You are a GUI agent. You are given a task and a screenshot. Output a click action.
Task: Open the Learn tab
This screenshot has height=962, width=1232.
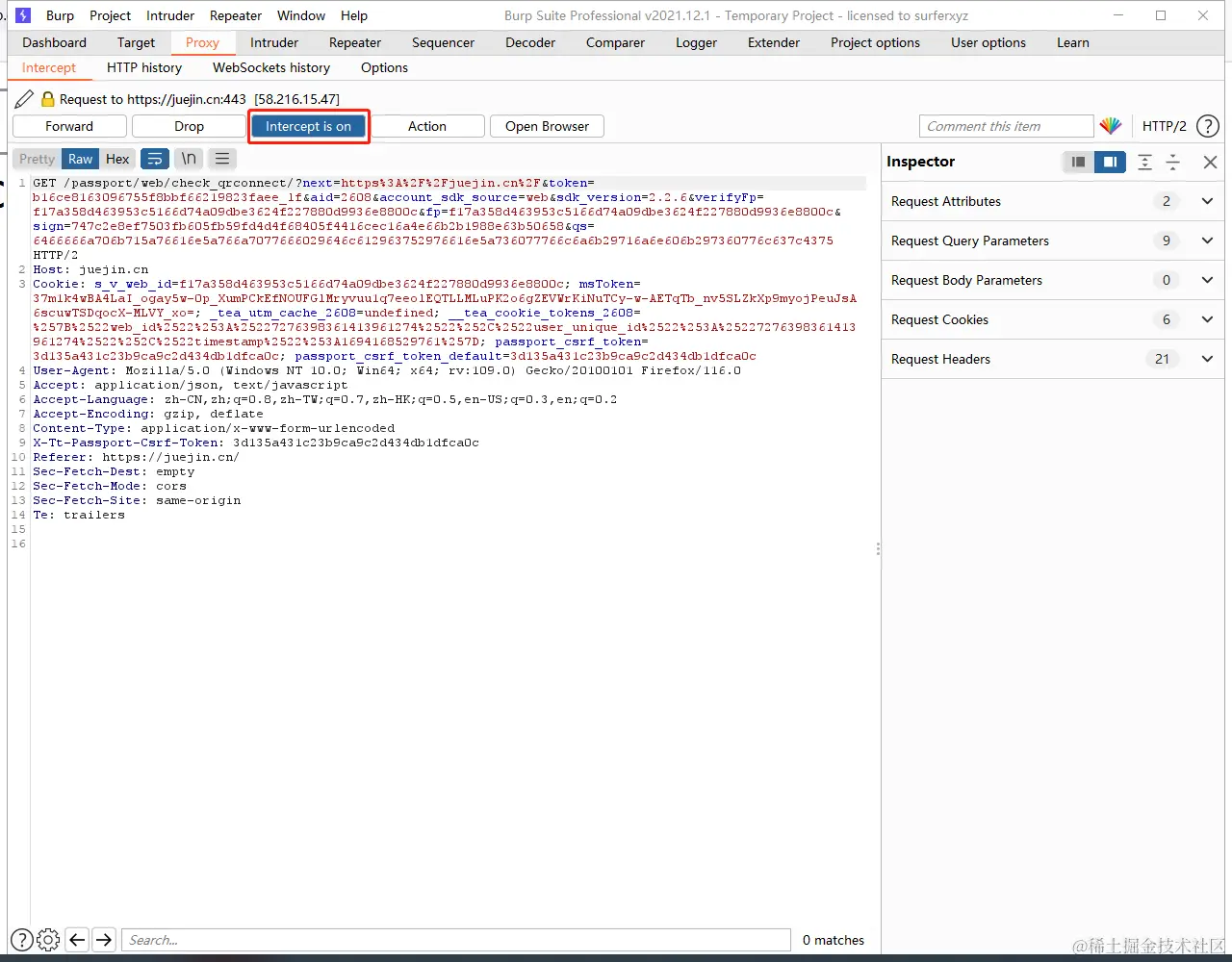click(1073, 42)
